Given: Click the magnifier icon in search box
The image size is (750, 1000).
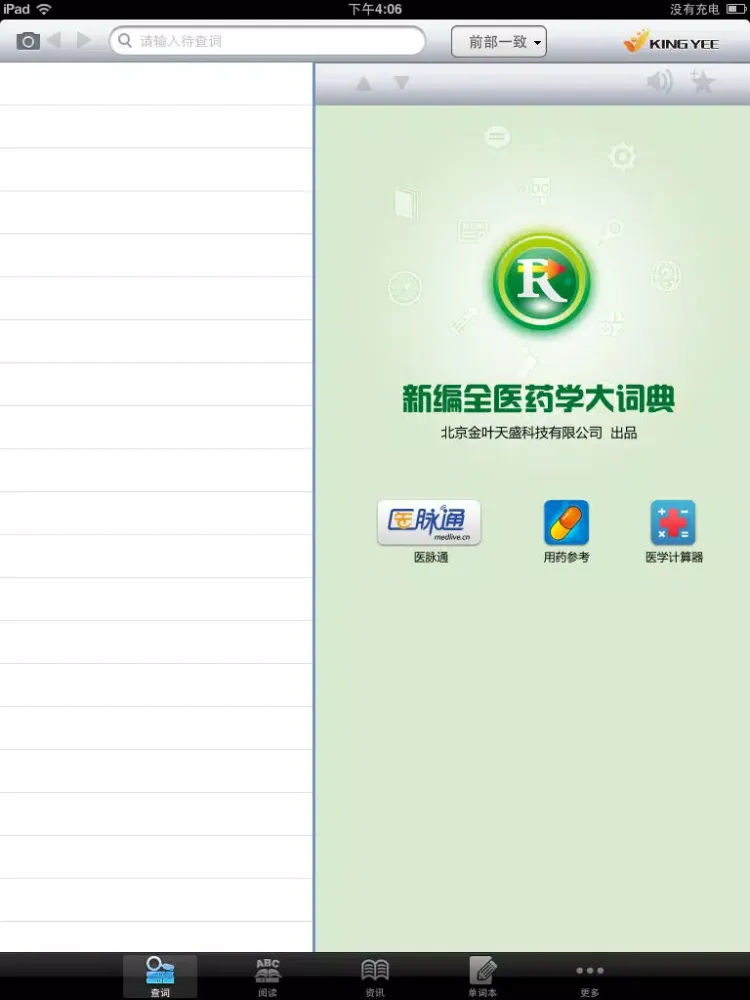Looking at the screenshot, I should [126, 41].
